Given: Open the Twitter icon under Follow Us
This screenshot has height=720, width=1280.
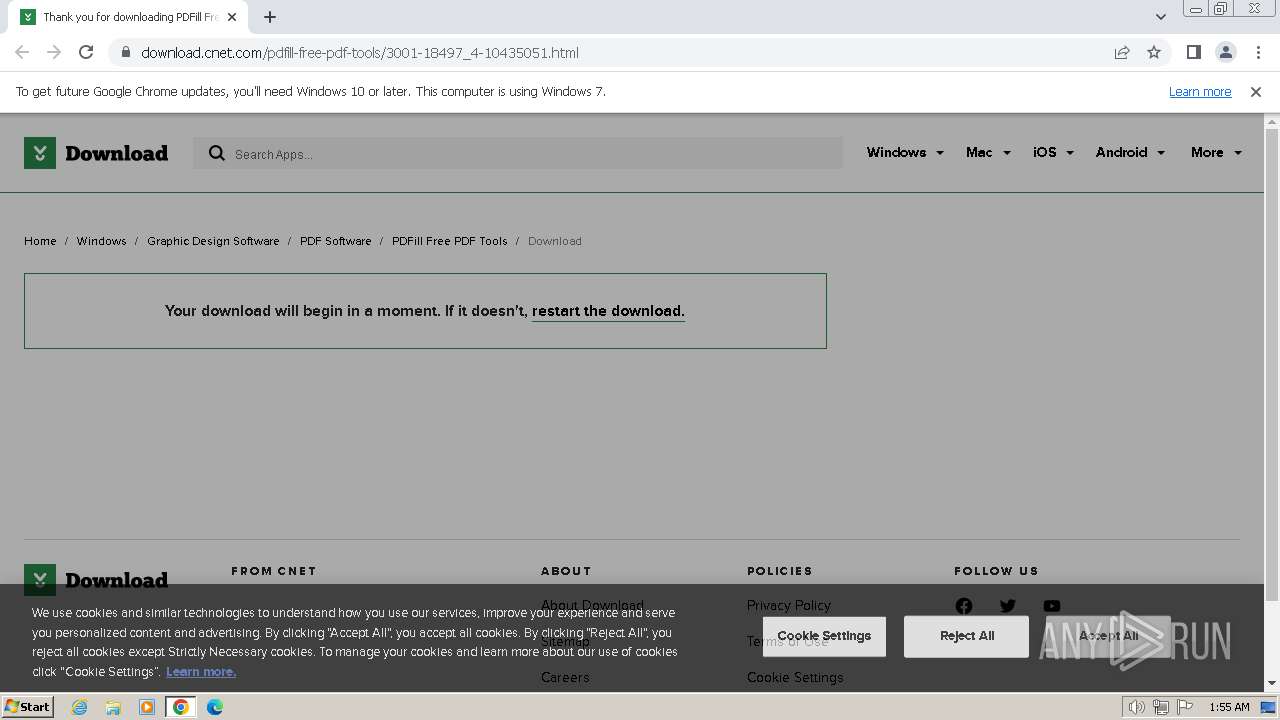Looking at the screenshot, I should click(x=1008, y=606).
